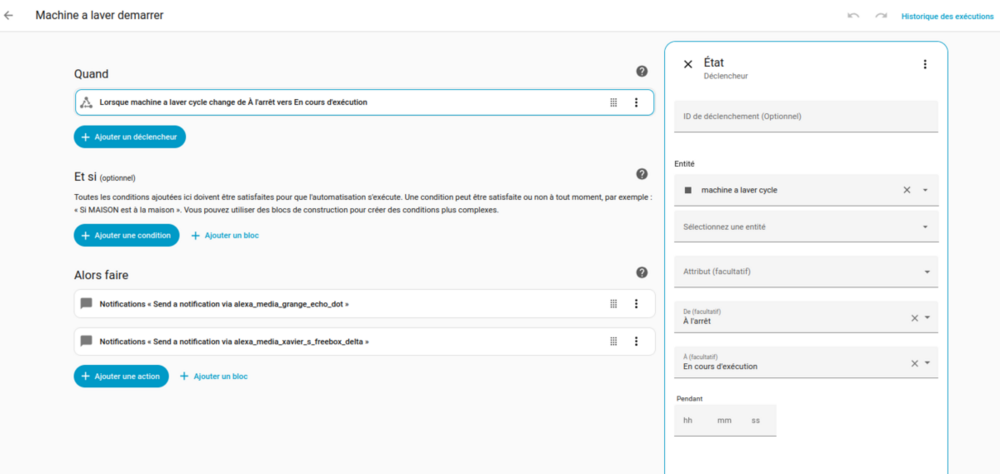The height and width of the screenshot is (474, 1000).
Task: Click stop-square icon of the machine a laver cycle entity
Action: pos(688,190)
